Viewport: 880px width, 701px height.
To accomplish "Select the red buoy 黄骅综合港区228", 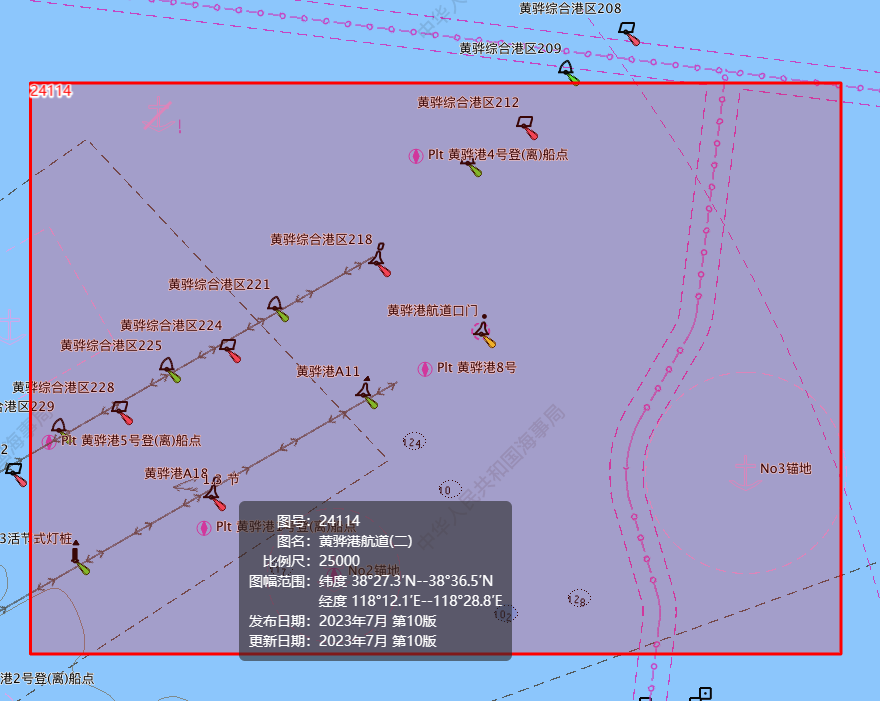I will tap(122, 413).
